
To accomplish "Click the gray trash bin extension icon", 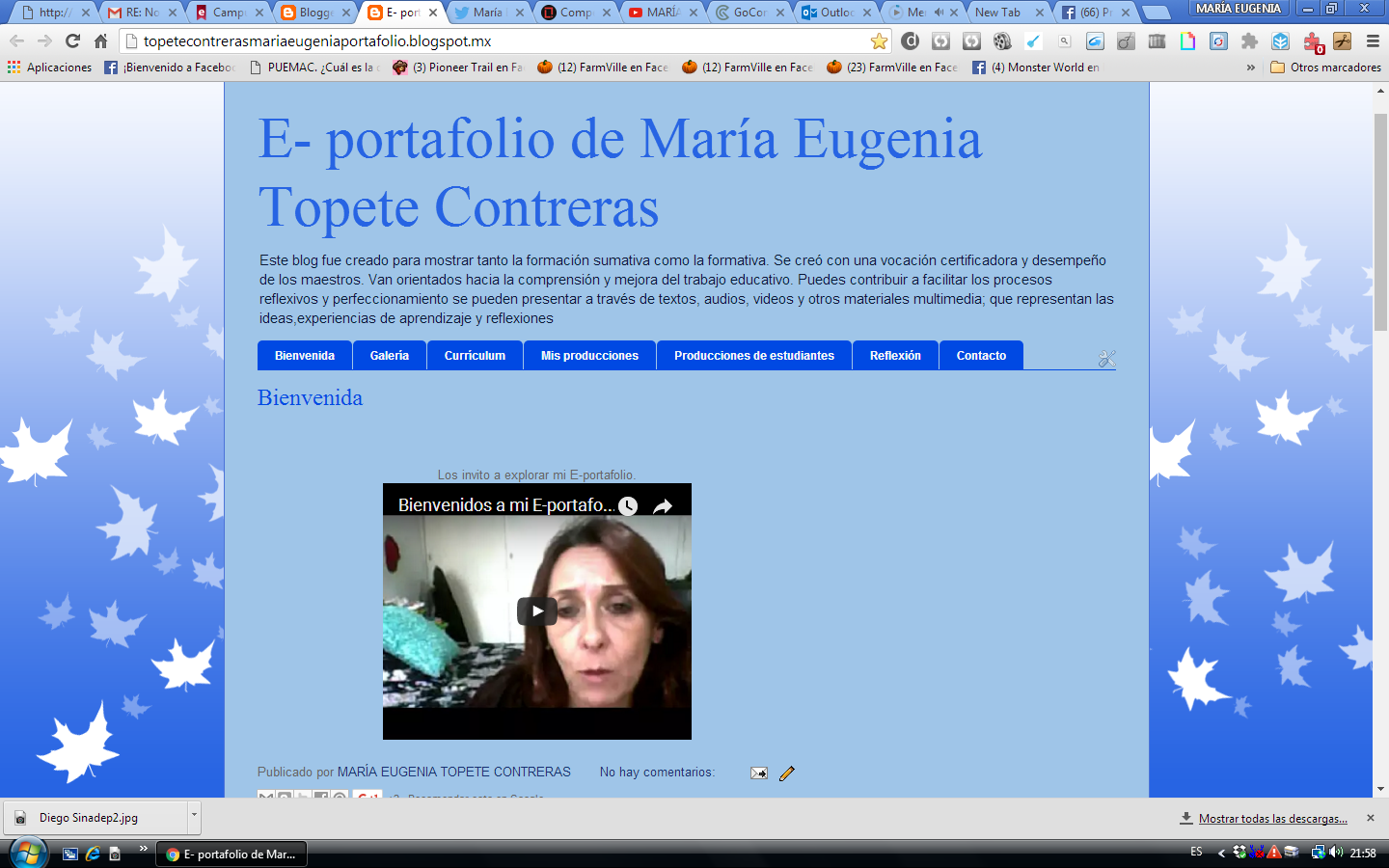I will (1157, 41).
